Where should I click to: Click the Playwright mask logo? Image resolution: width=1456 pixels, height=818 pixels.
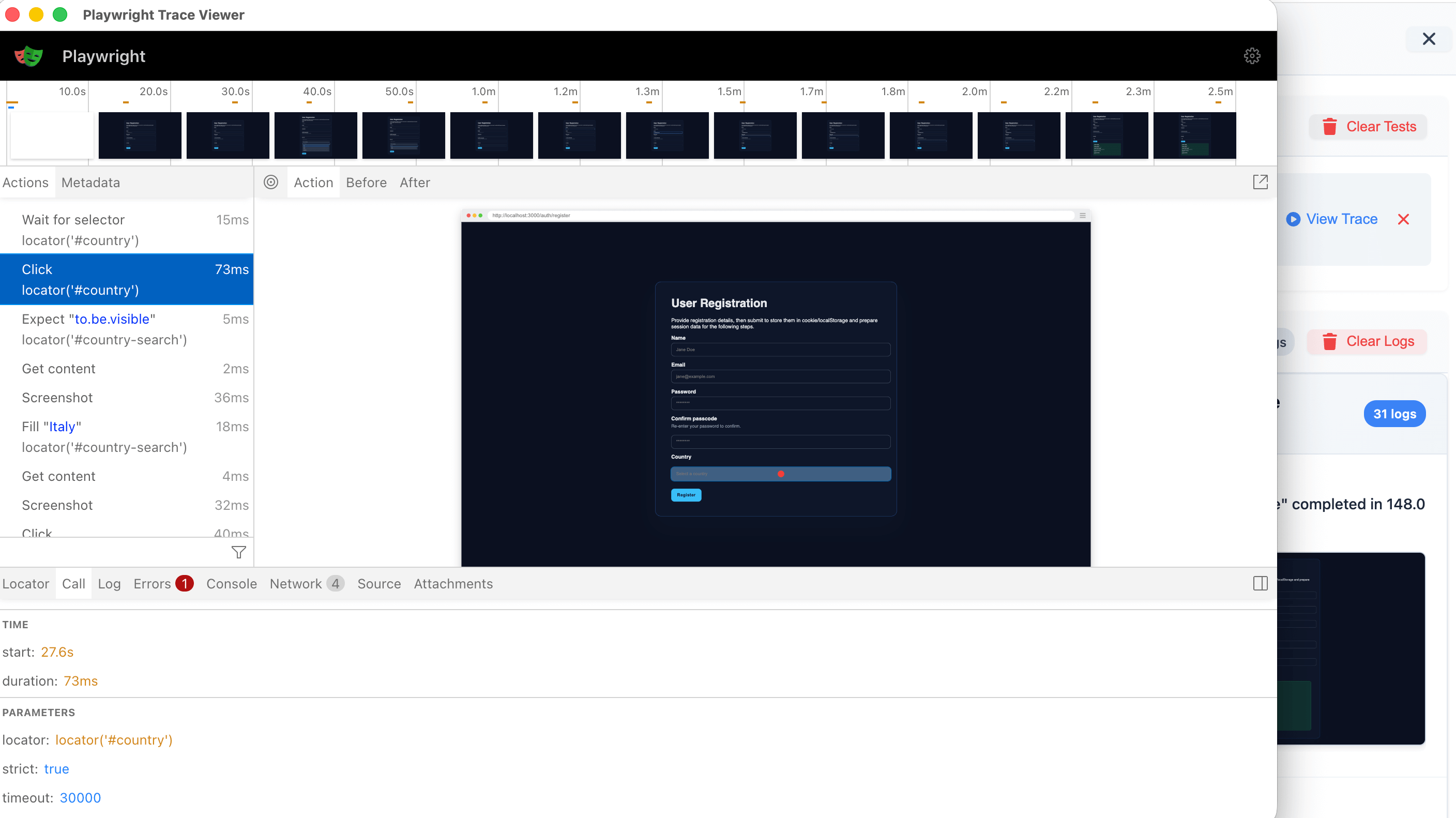pyautogui.click(x=28, y=55)
